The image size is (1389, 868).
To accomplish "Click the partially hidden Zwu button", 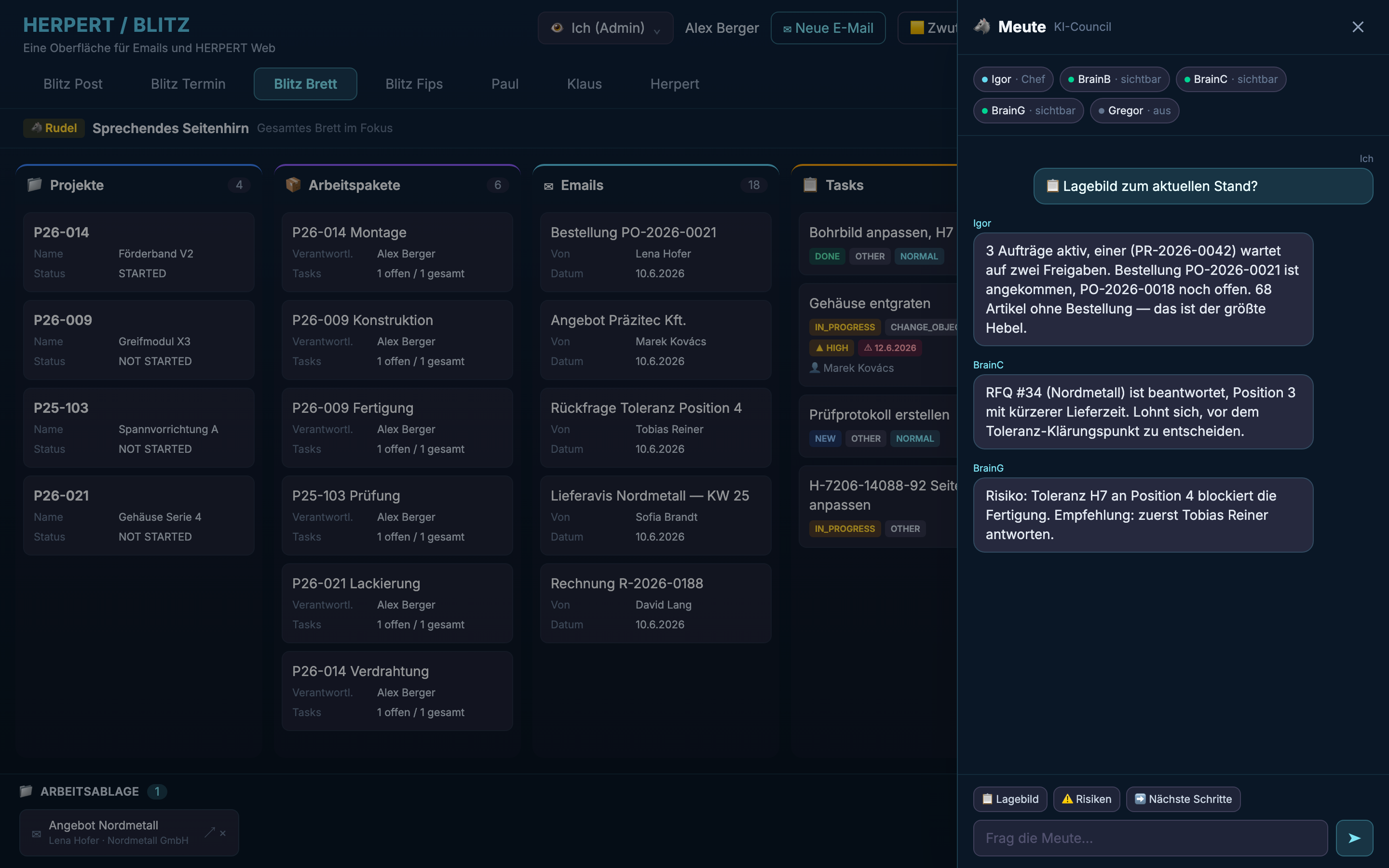I will [x=928, y=27].
